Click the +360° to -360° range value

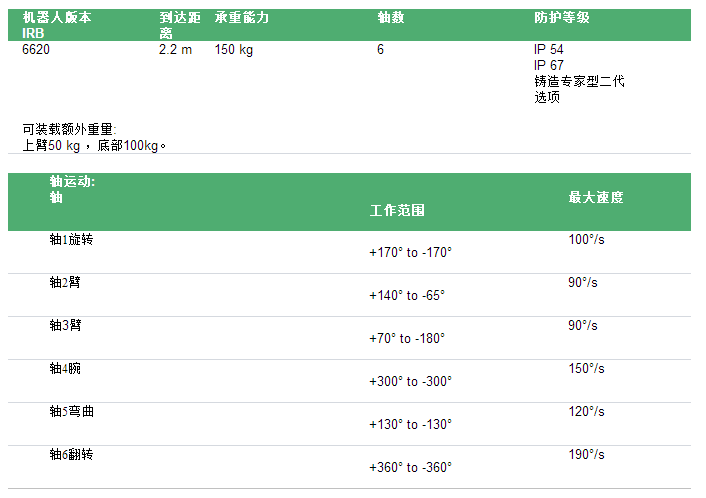(410, 467)
